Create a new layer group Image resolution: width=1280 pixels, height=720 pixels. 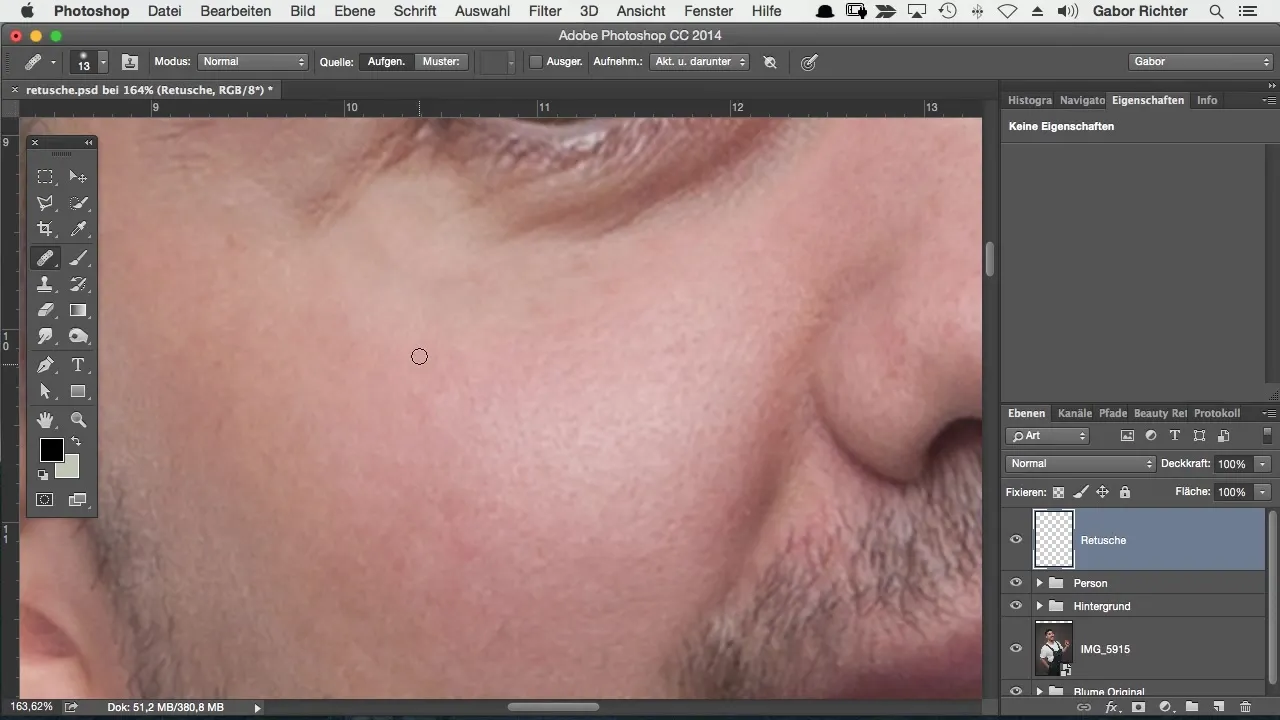1192,707
